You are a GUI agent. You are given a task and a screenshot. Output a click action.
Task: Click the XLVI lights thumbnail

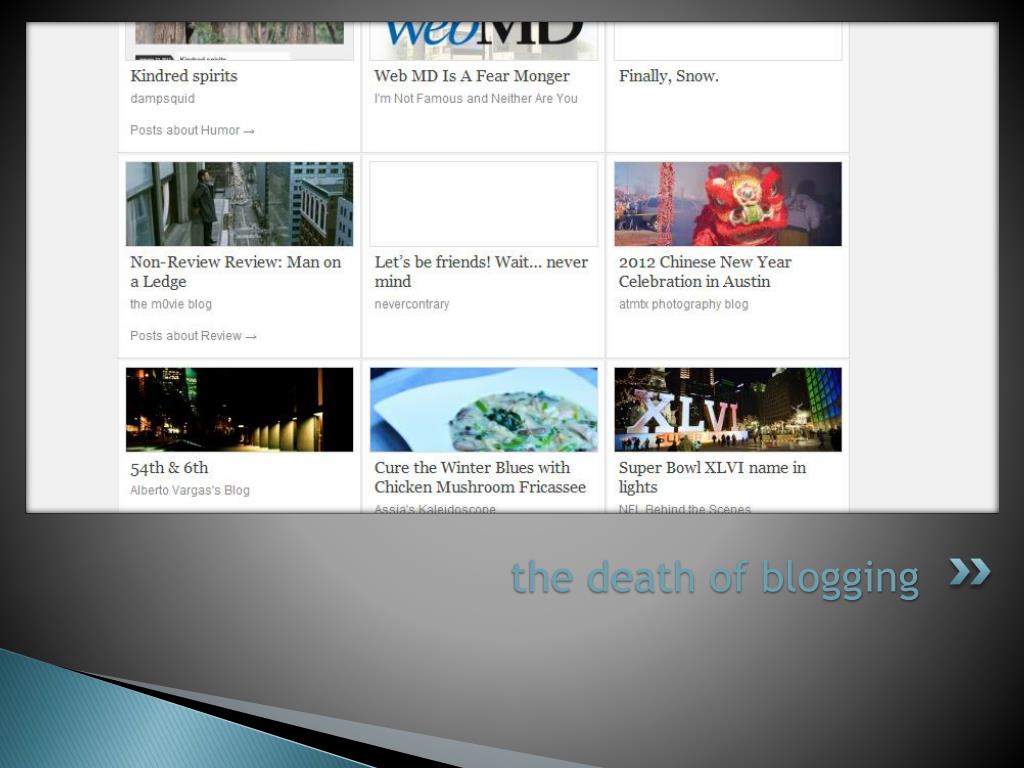click(x=728, y=409)
